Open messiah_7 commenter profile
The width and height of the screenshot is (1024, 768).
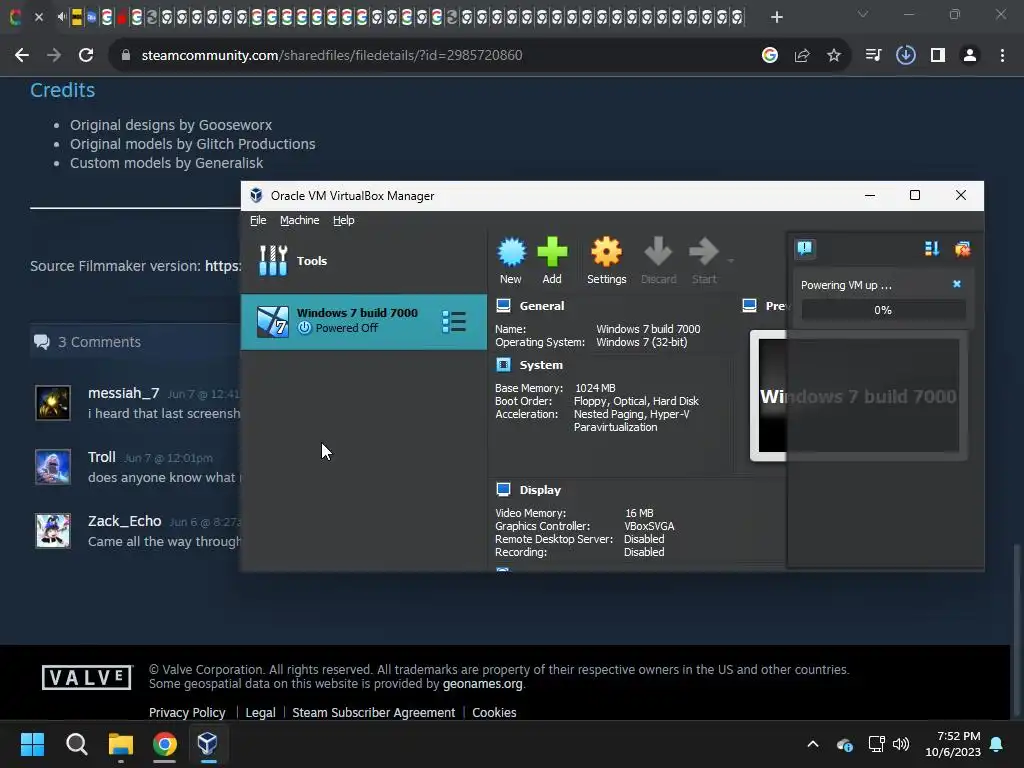point(123,392)
